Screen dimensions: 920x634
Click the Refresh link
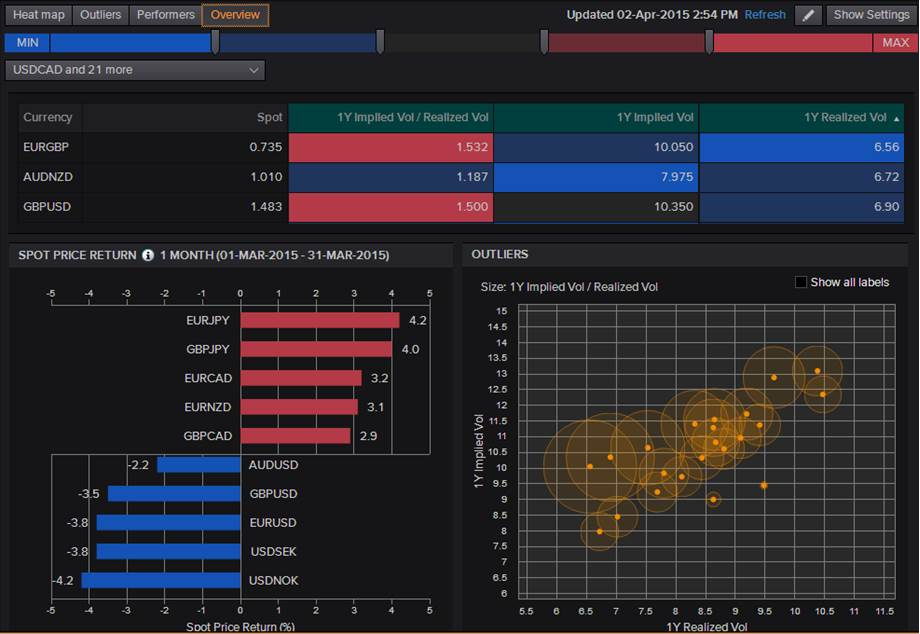[x=765, y=15]
